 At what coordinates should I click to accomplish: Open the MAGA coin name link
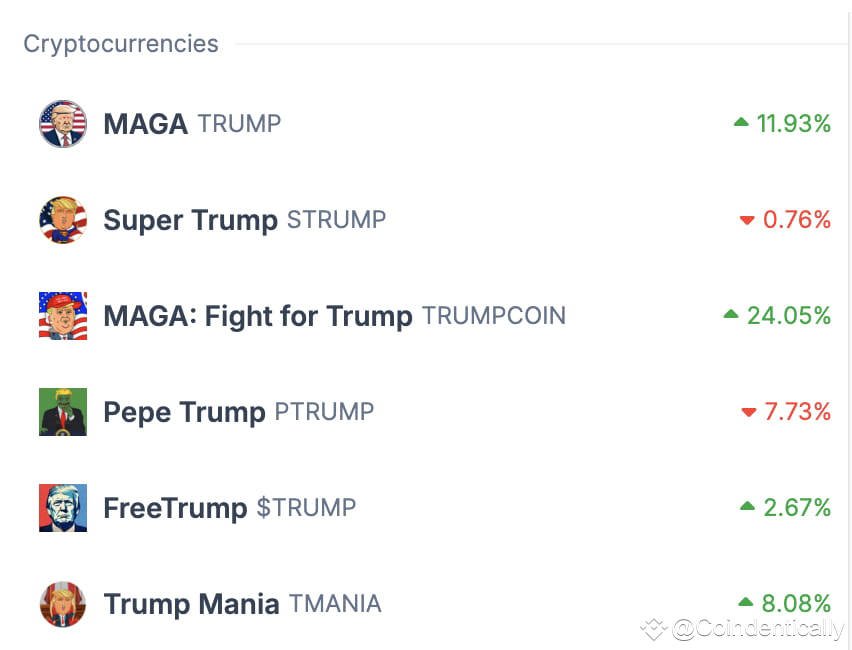(x=146, y=124)
